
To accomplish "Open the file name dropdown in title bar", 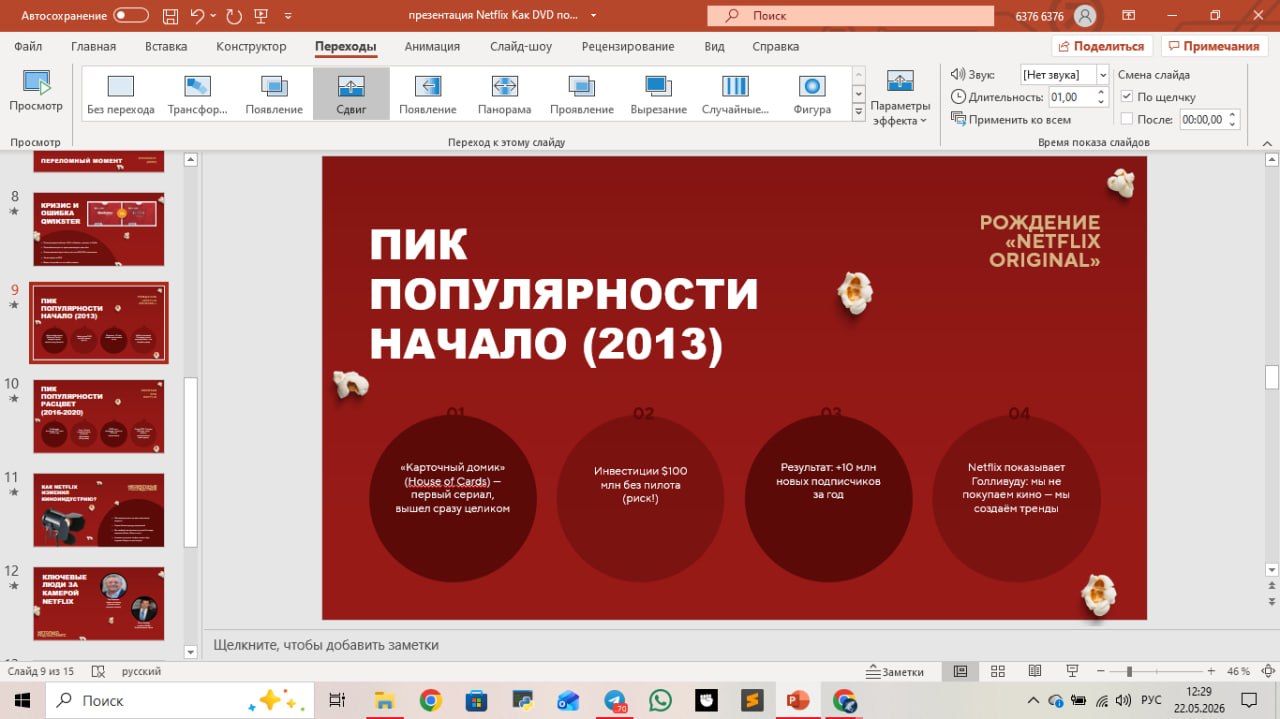I will [593, 16].
